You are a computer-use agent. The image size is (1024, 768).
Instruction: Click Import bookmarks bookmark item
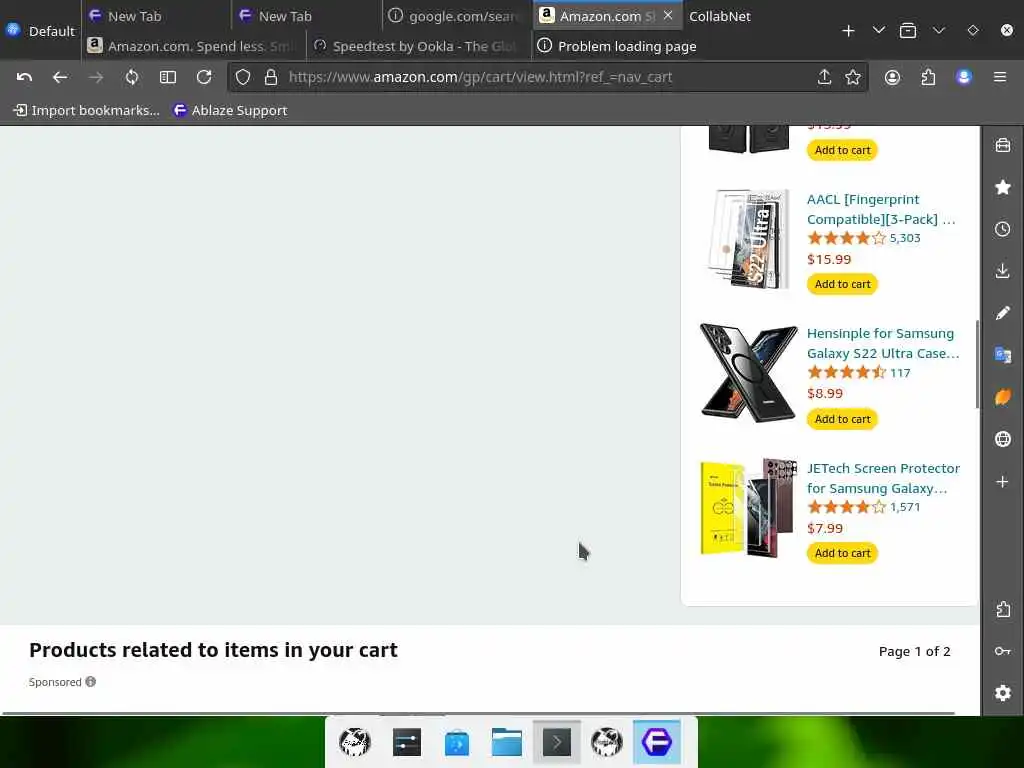pyautogui.click(x=87, y=110)
